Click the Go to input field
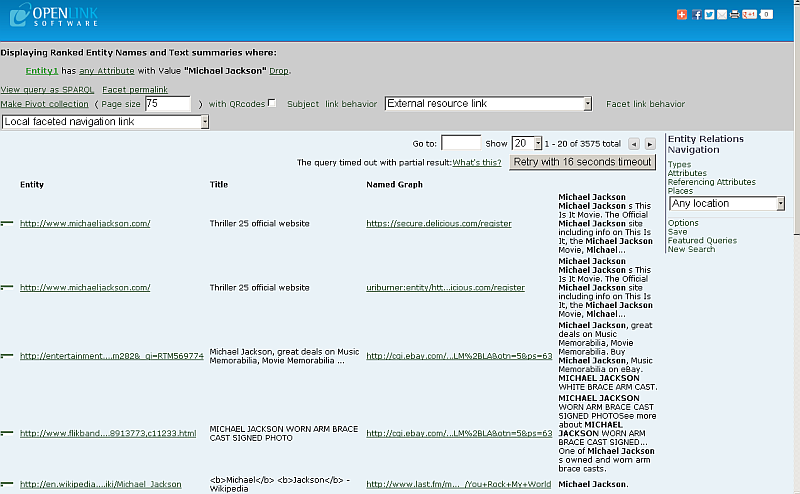The image size is (800, 494). click(461, 143)
